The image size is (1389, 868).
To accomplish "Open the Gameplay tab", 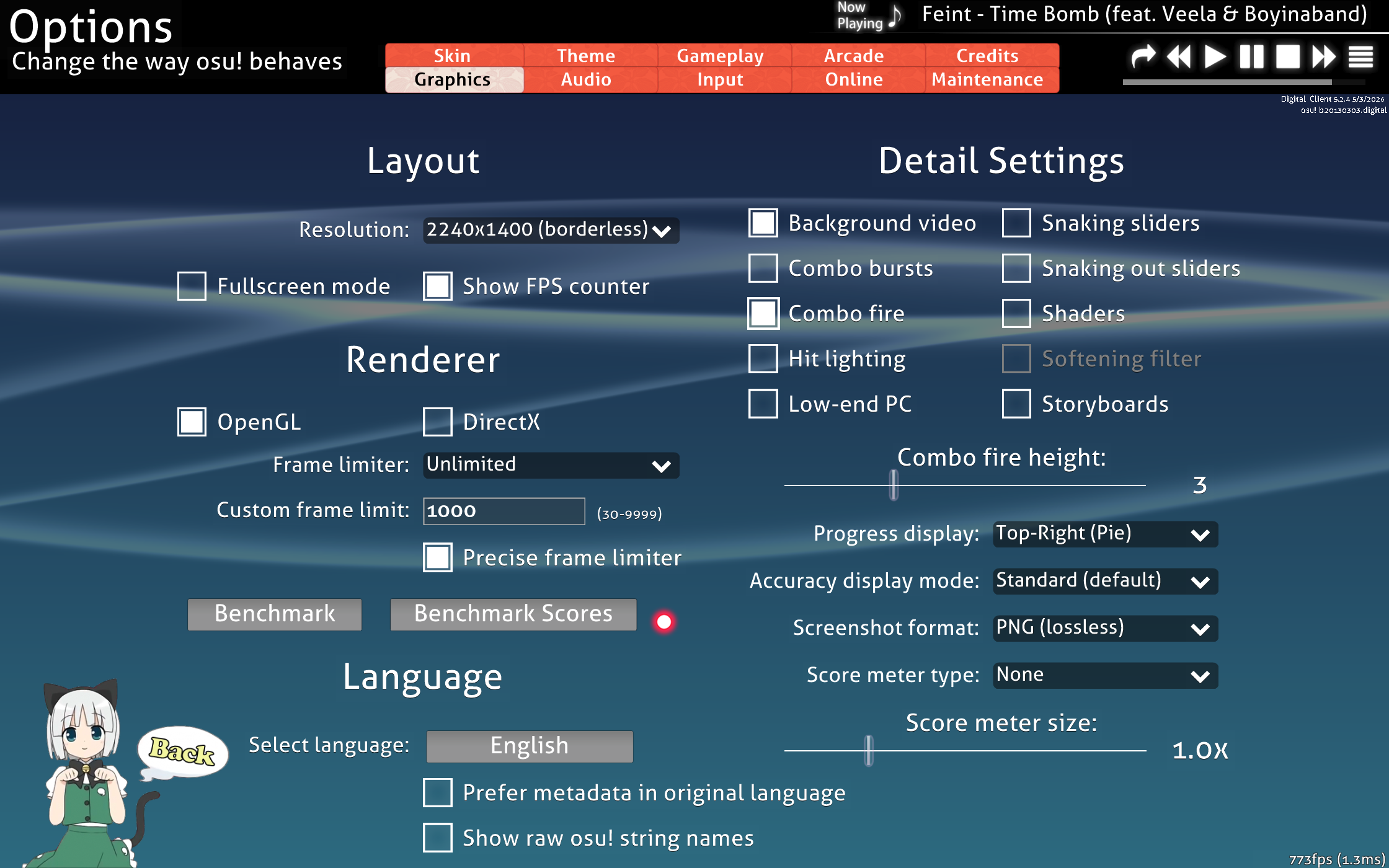I will click(720, 56).
